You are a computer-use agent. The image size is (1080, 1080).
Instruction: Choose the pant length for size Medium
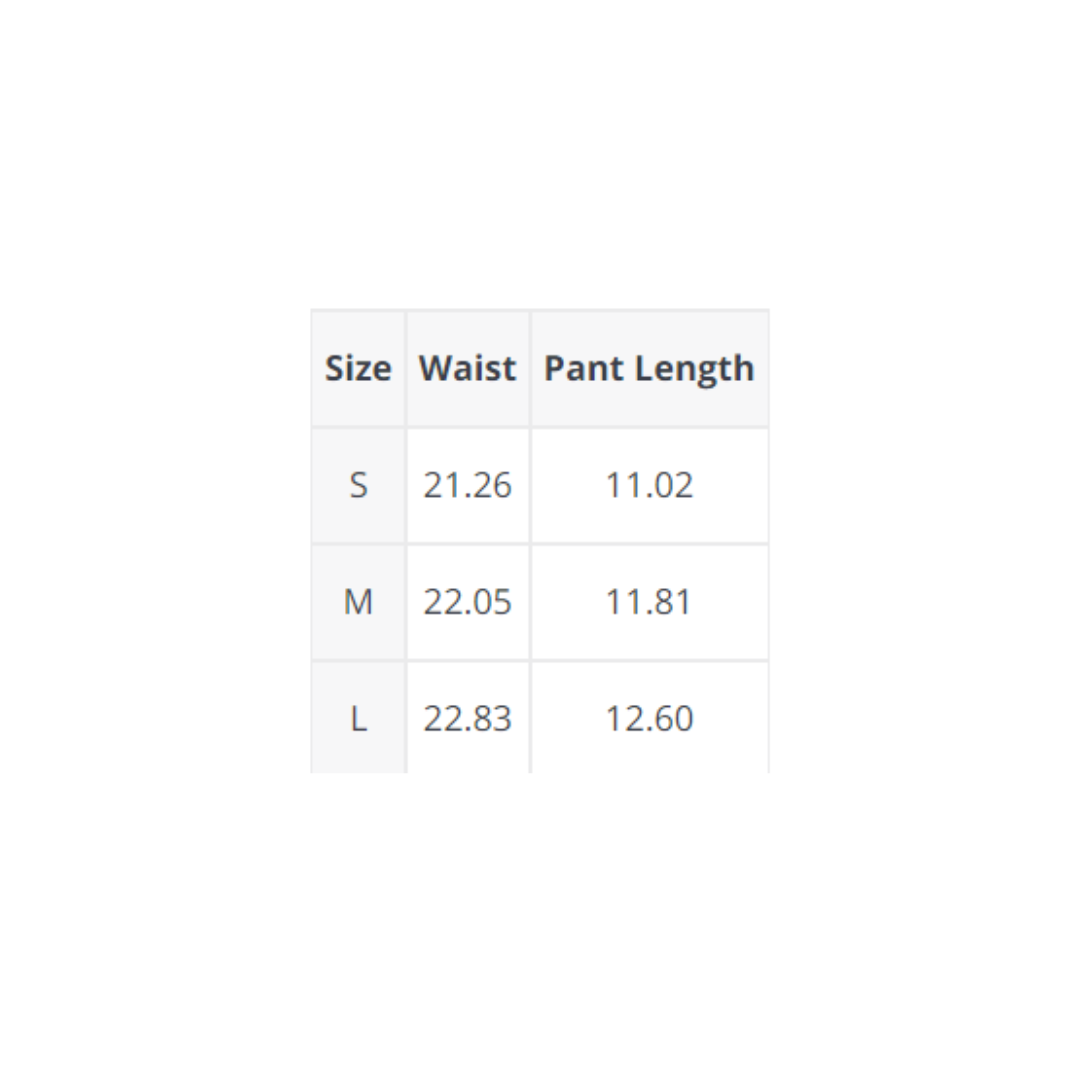[649, 603]
